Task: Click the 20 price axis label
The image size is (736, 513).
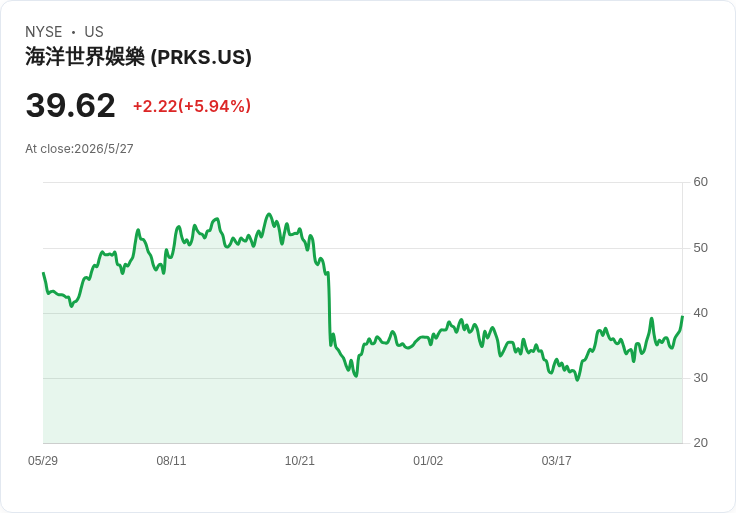Action: point(700,443)
